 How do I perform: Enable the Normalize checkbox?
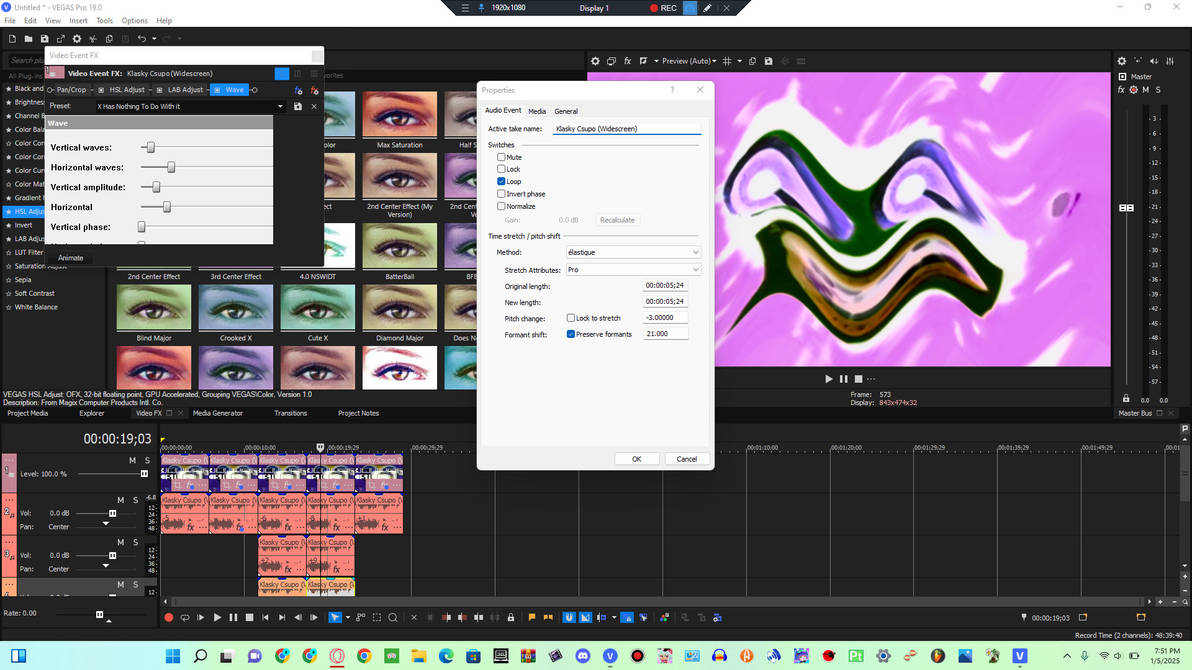pyautogui.click(x=501, y=205)
